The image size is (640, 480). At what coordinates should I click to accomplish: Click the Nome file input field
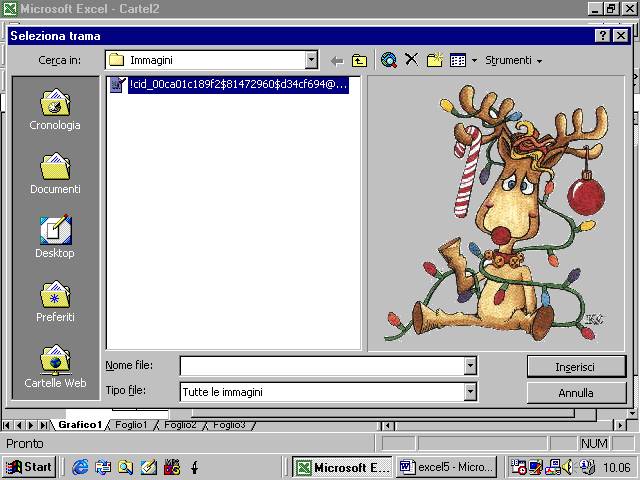coord(322,366)
